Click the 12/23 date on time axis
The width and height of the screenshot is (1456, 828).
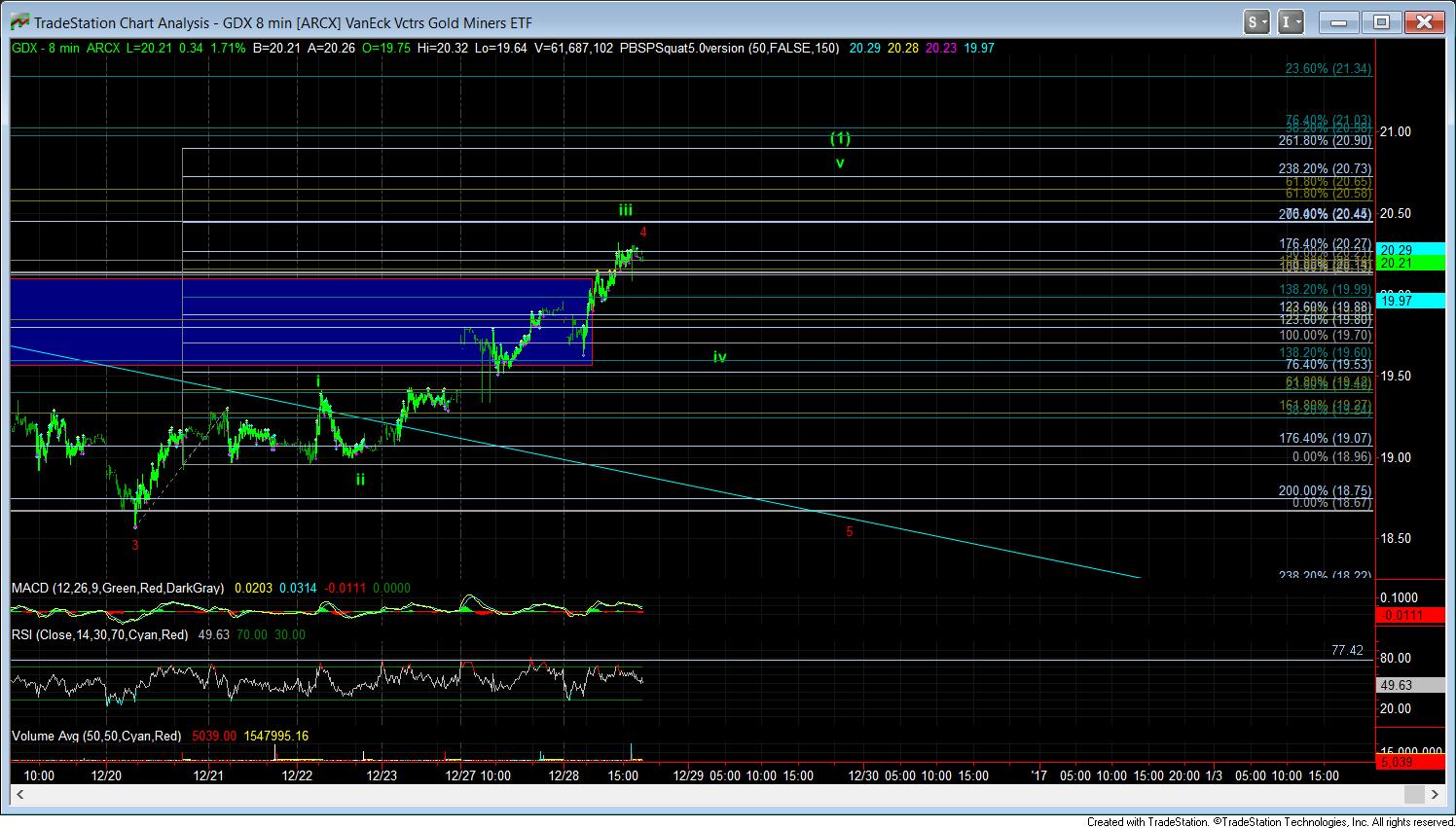[x=382, y=775]
